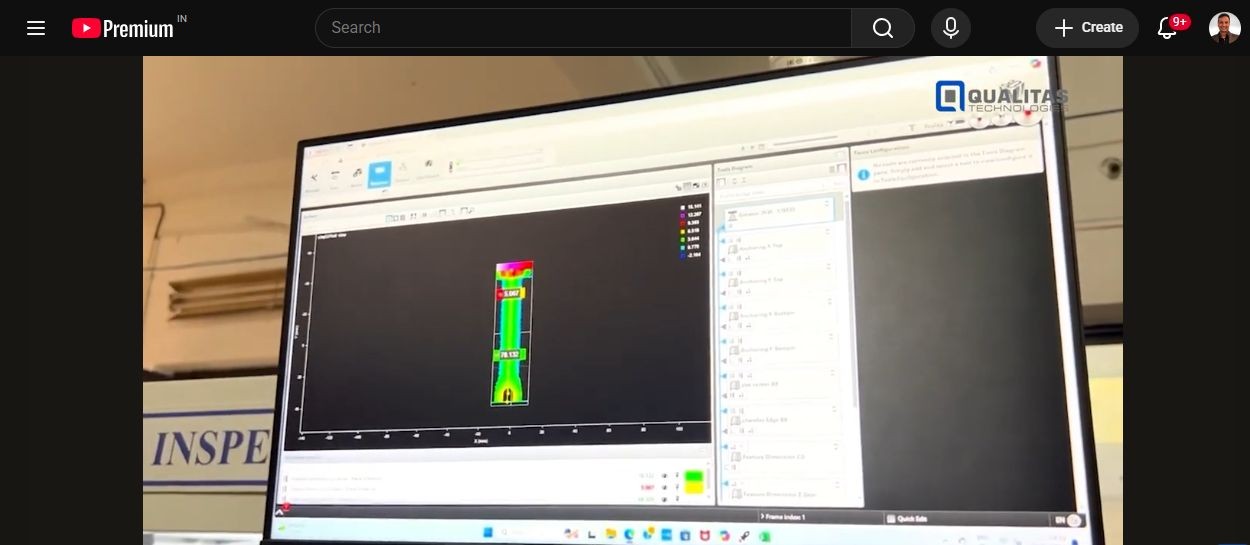Click the Windows Start button in video taskbar
The height and width of the screenshot is (545, 1250).
[488, 531]
